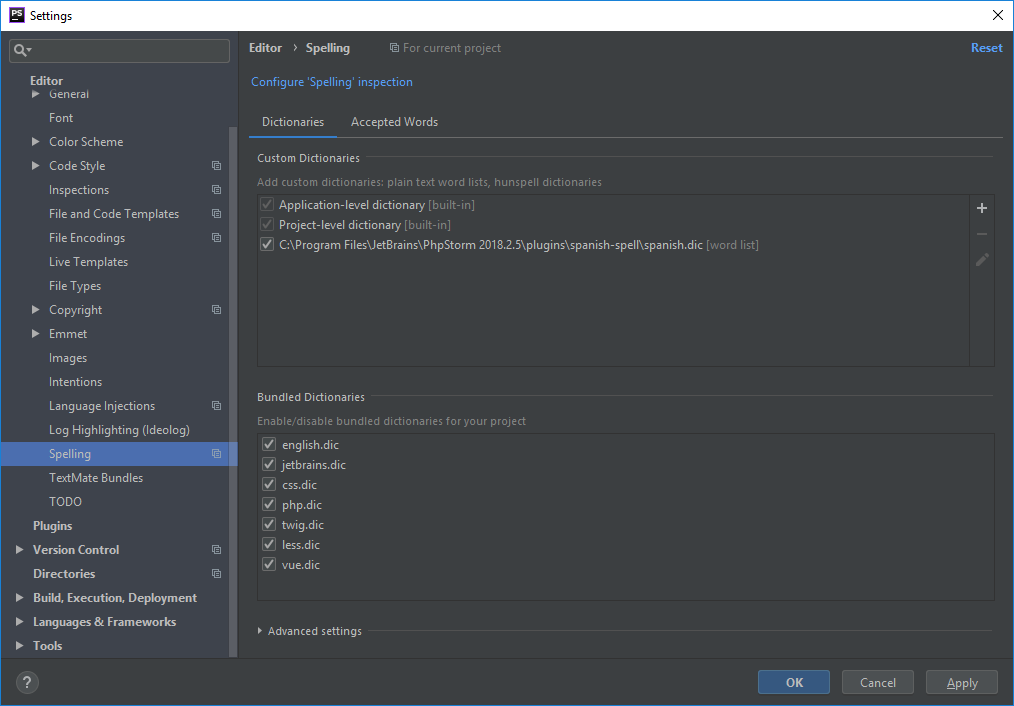Click the Editor breadcrumb
This screenshot has width=1014, height=706.
265,48
